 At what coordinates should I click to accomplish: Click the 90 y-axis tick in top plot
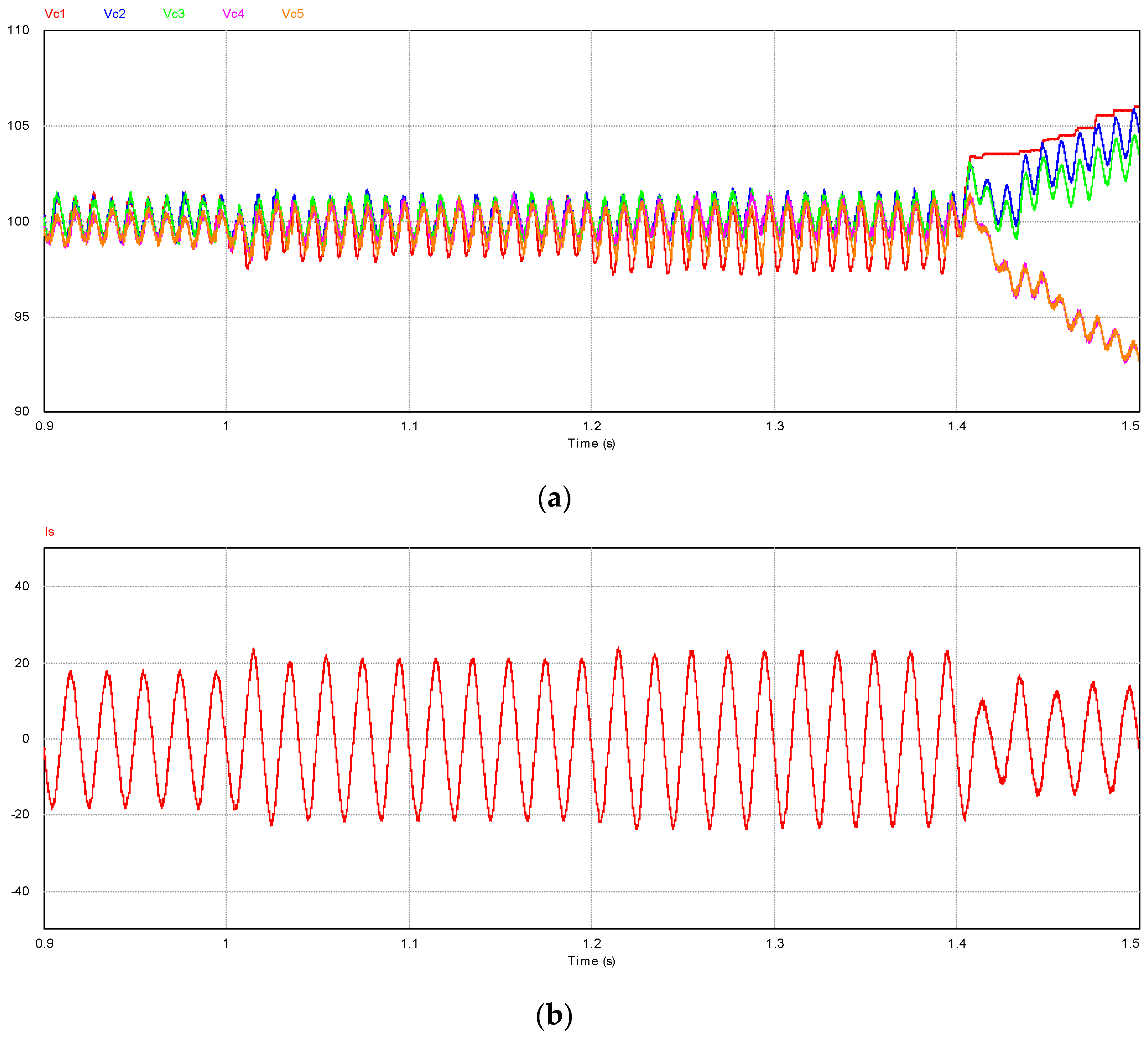click(x=22, y=411)
